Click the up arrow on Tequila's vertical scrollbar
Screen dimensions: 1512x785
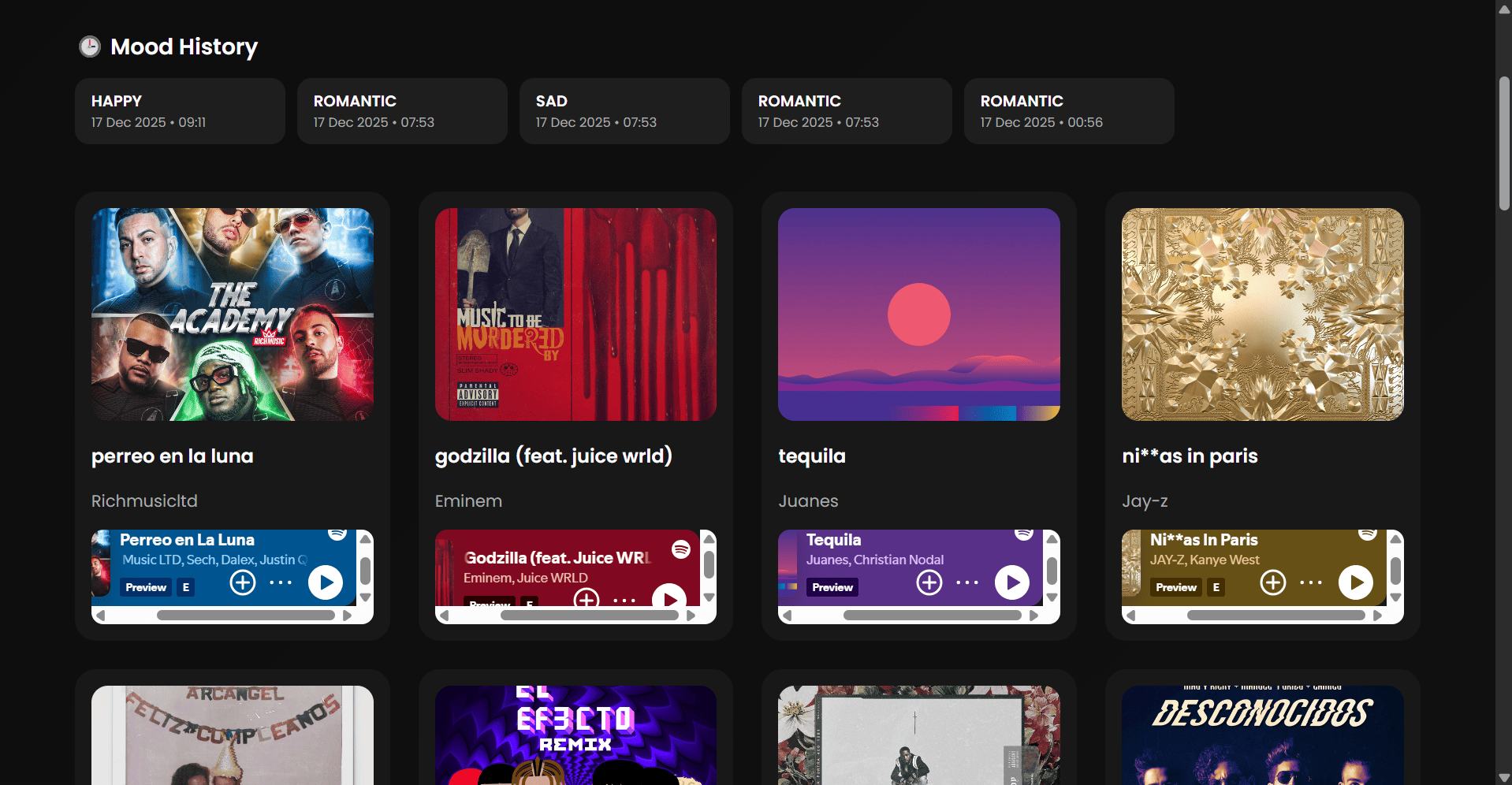coord(1052,538)
